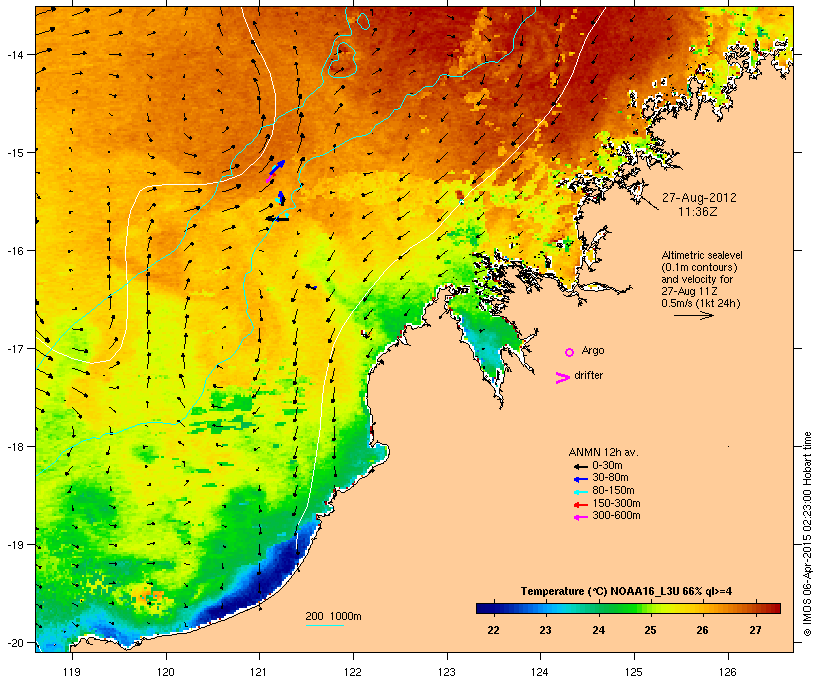
Task: Click the '(0.1m contours)' text
Action: coord(699,267)
